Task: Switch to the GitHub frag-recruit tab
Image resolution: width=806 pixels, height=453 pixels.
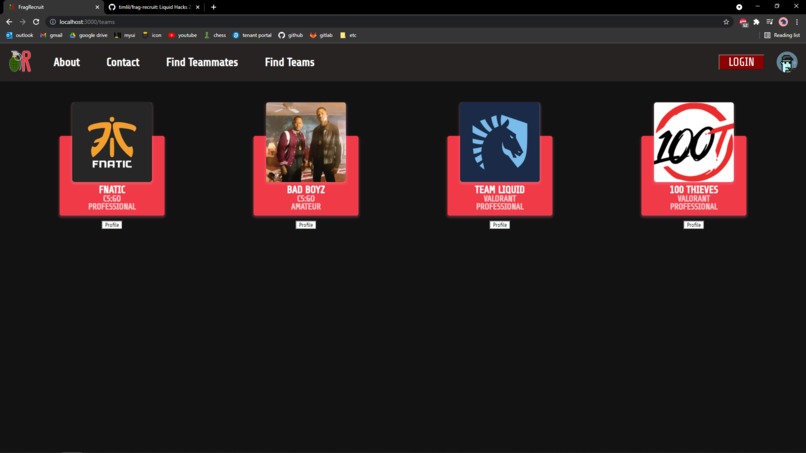Action: point(153,7)
